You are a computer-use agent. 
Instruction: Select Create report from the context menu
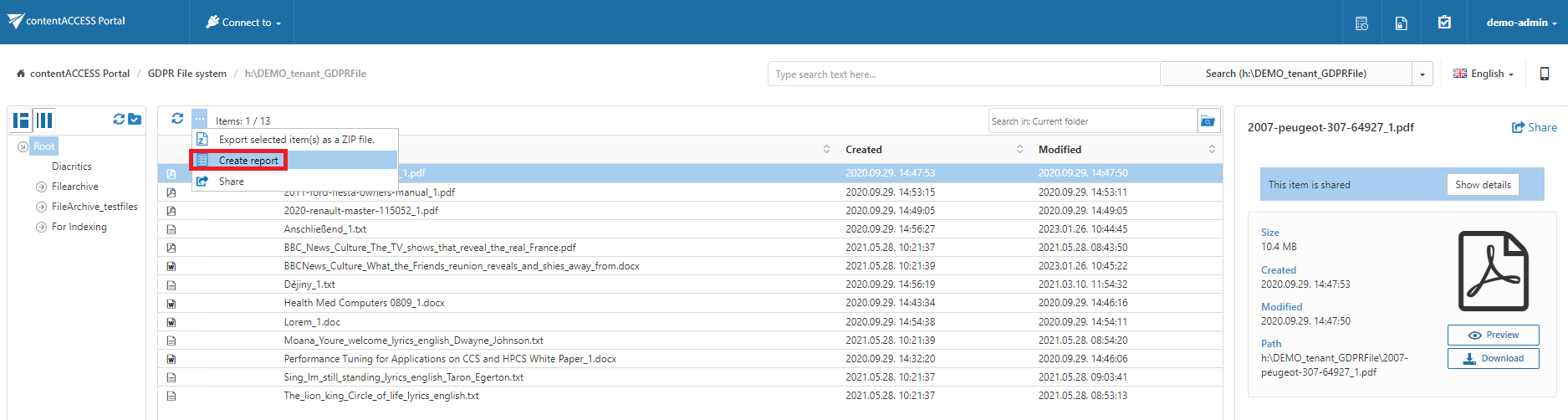pos(248,161)
